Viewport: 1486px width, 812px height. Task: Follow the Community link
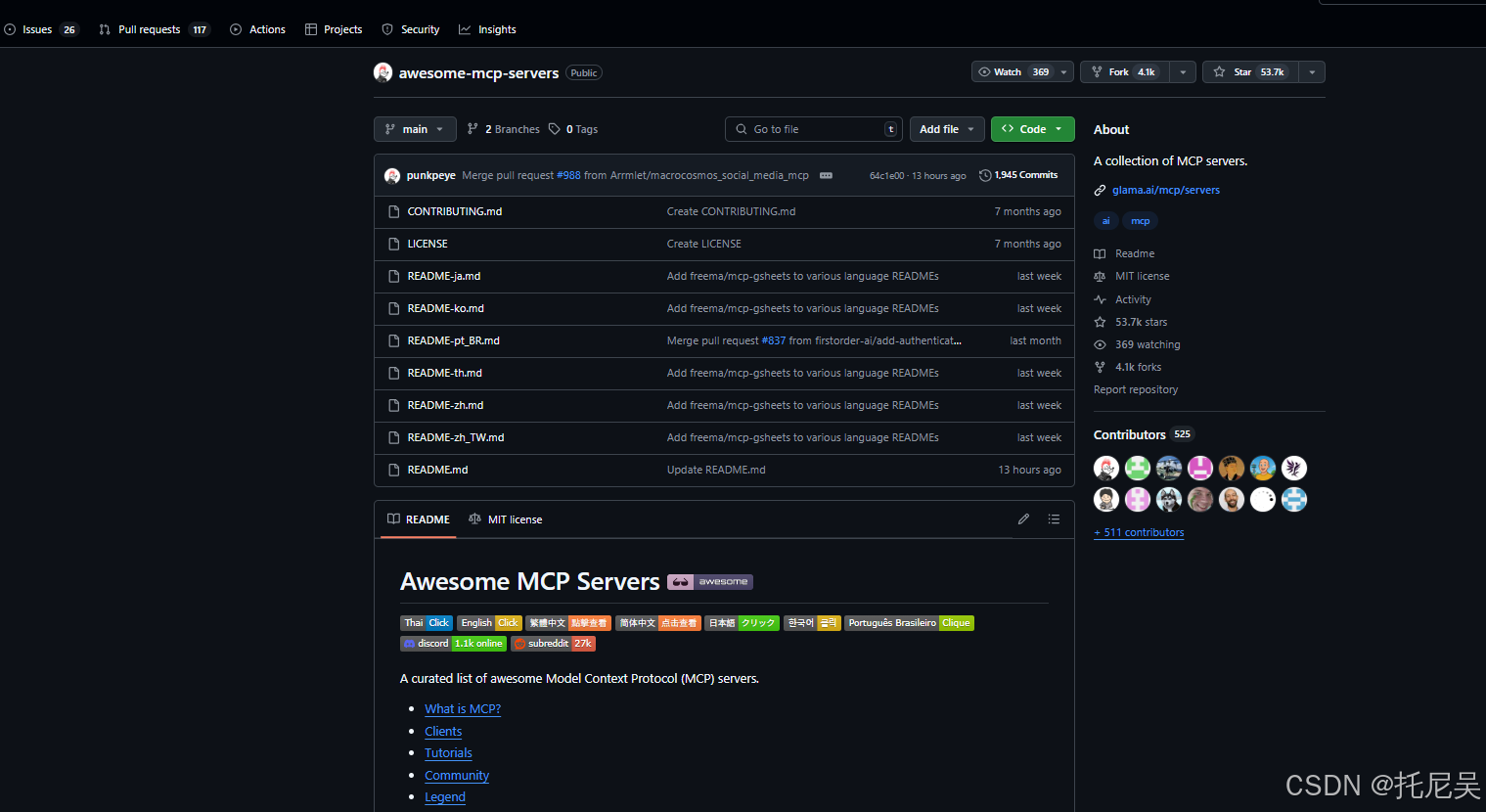[x=457, y=776]
